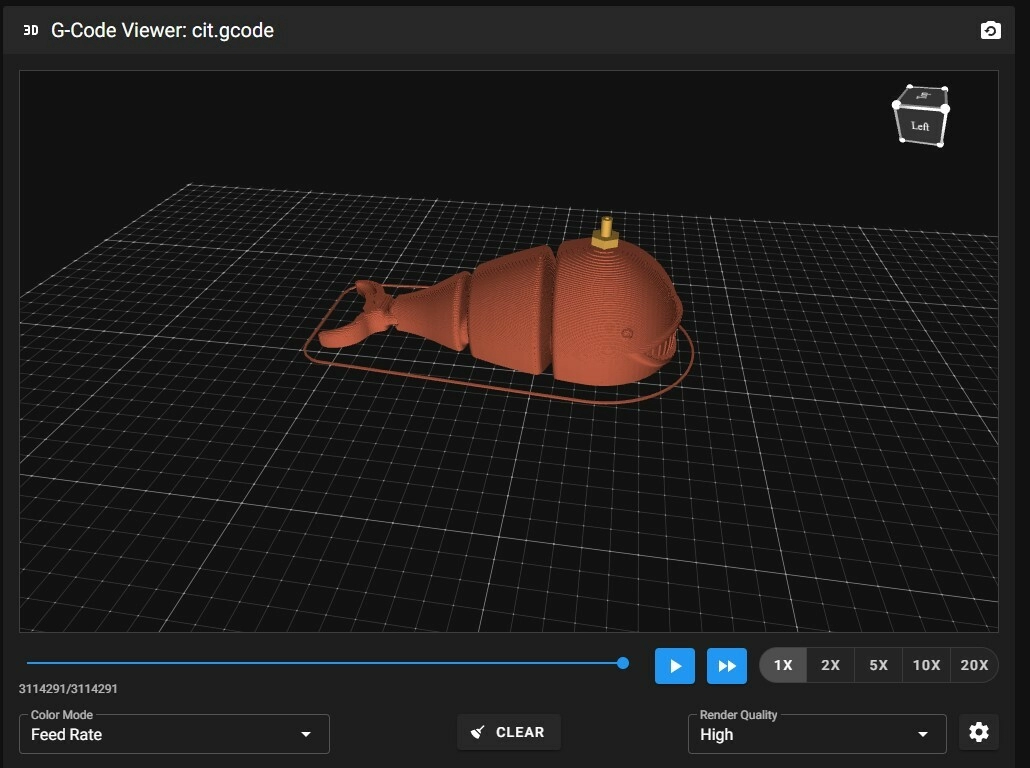
Task: Select the 5X speed option
Action: coord(878,664)
